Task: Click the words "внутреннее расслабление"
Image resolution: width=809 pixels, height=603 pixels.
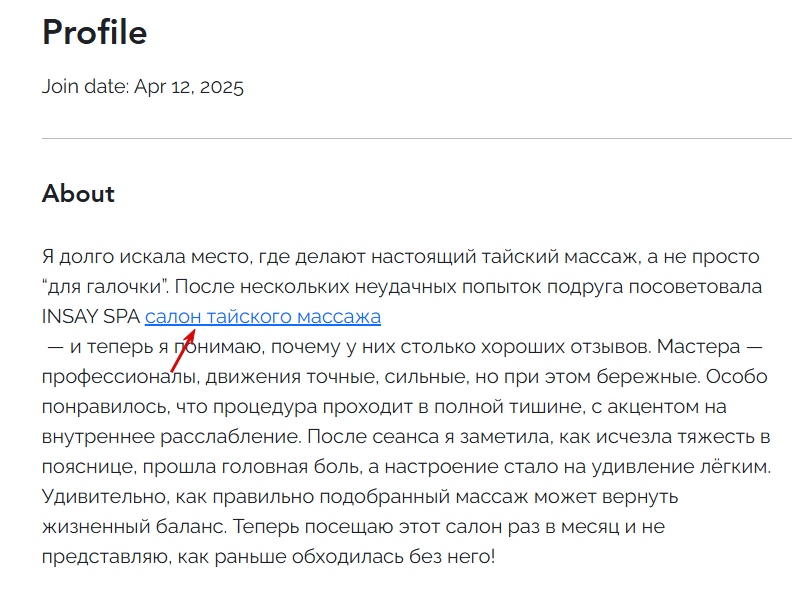Action: click(x=170, y=437)
